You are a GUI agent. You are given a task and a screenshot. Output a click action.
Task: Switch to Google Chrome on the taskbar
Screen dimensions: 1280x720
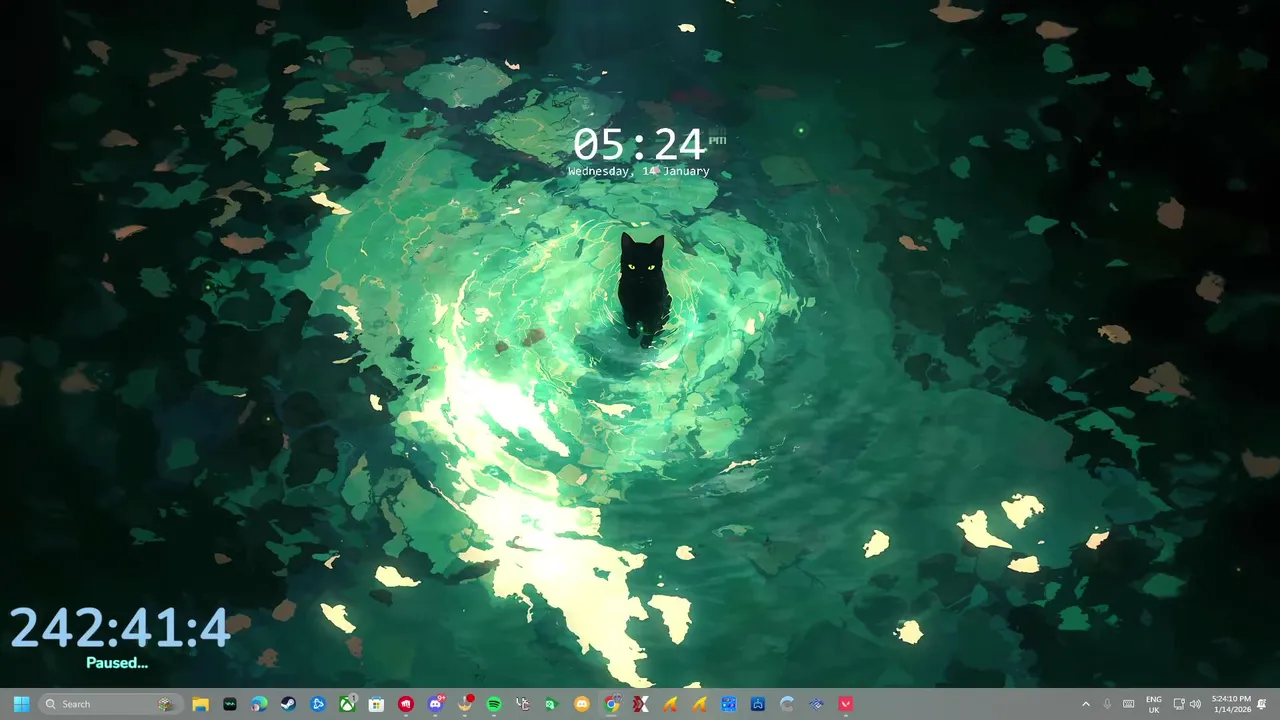[612, 704]
